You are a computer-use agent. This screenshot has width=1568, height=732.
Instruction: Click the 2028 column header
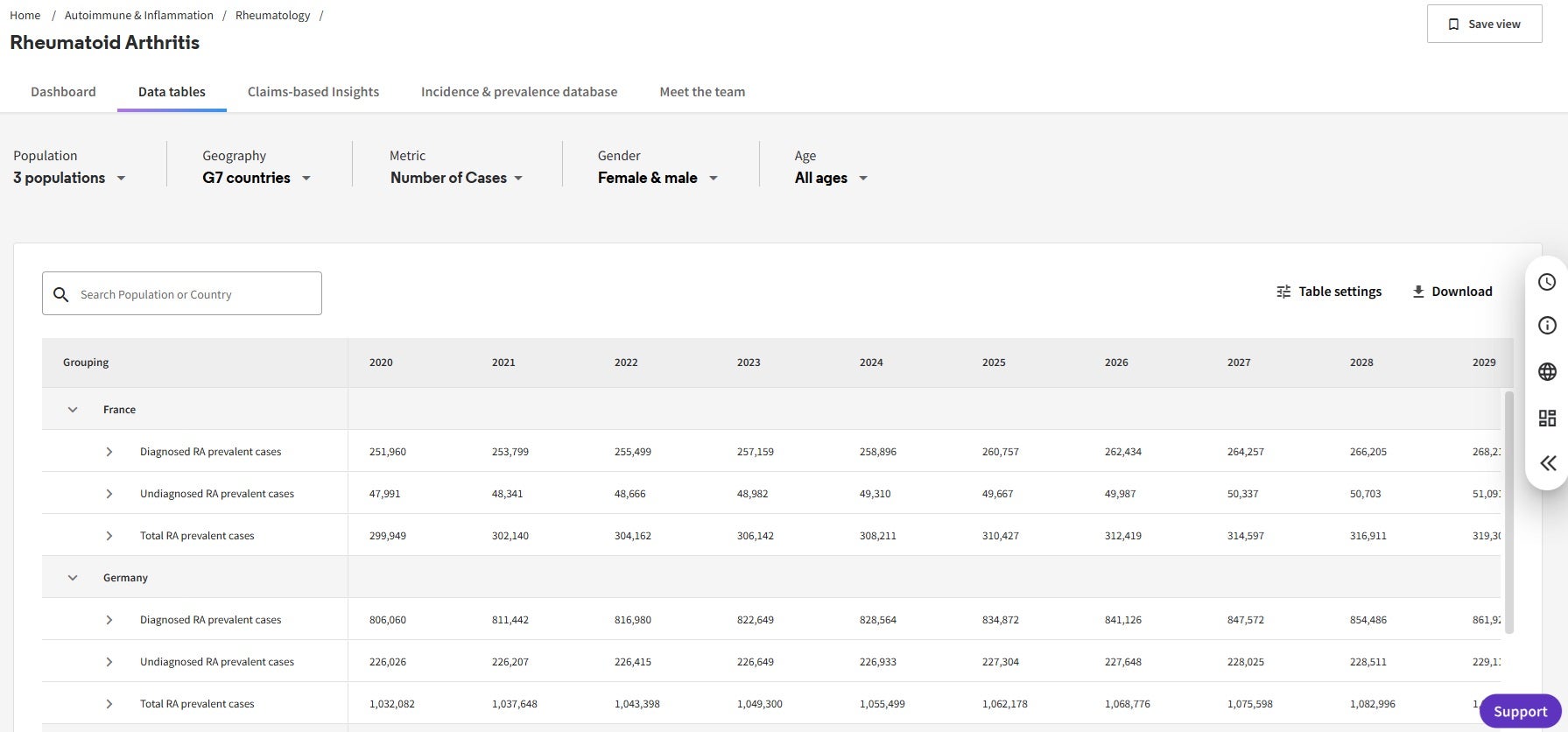1361,362
